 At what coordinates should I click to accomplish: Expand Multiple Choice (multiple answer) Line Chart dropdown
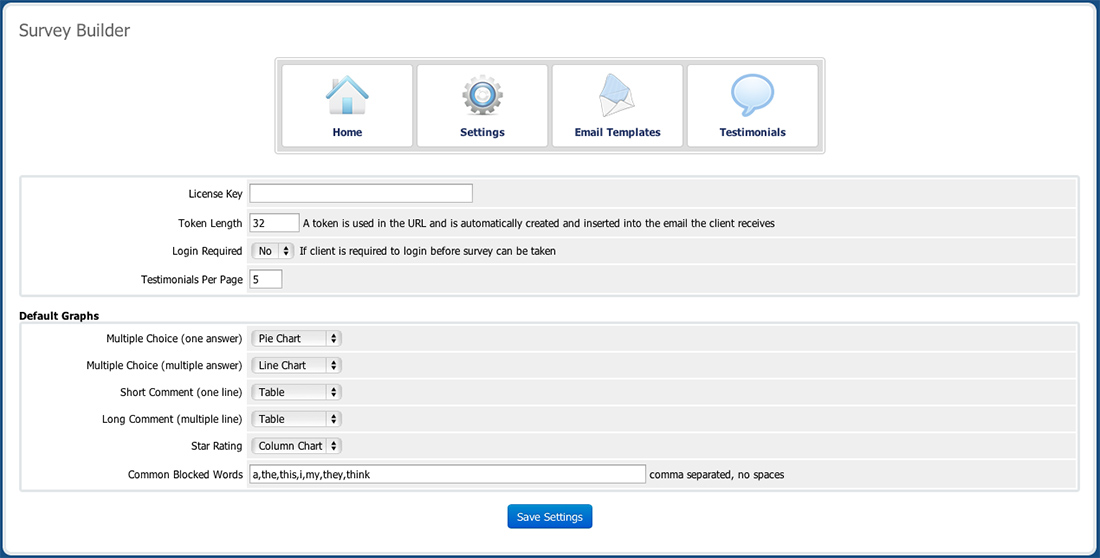[297, 366]
